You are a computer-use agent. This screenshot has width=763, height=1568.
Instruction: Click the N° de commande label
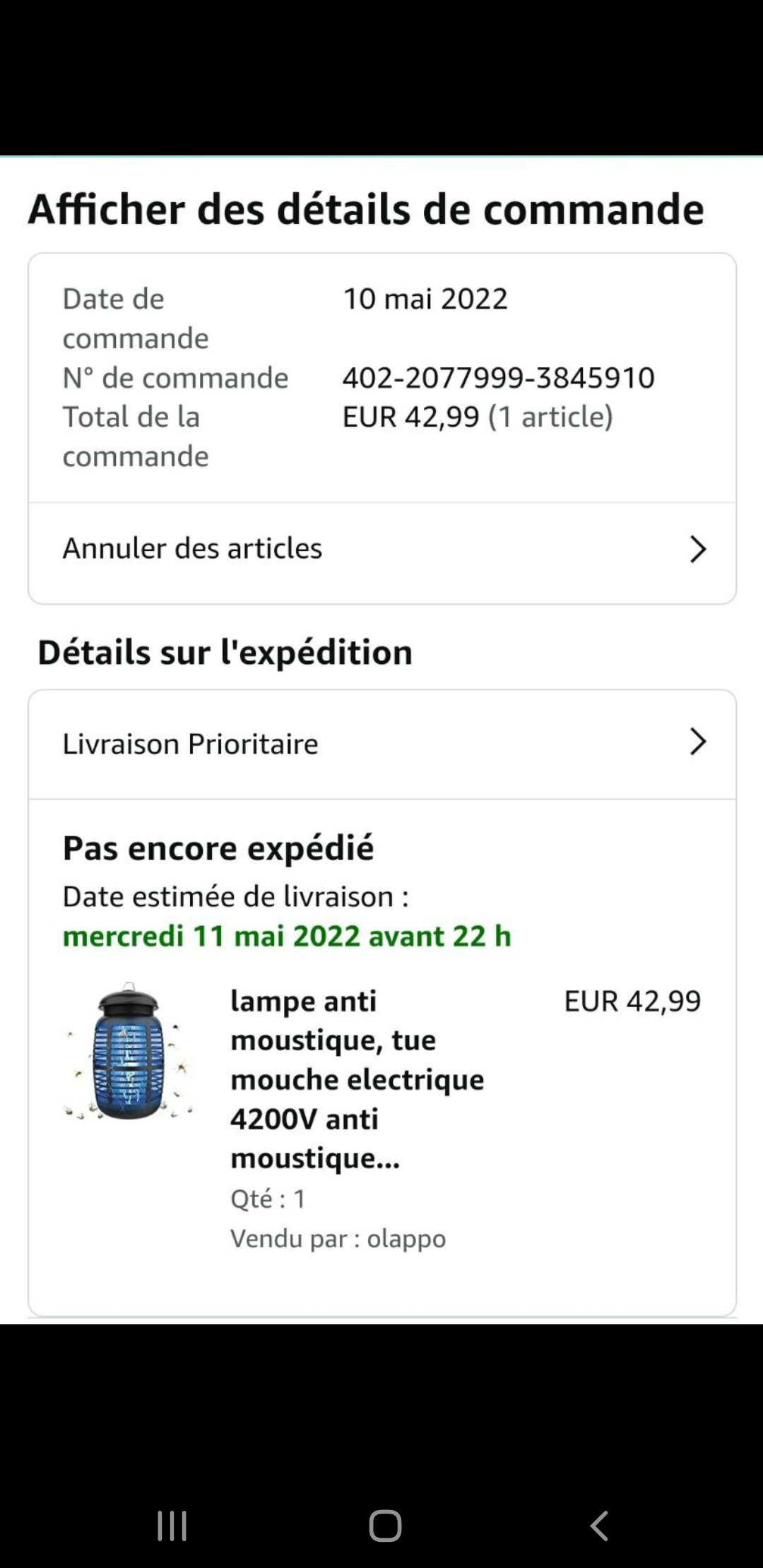(x=175, y=377)
